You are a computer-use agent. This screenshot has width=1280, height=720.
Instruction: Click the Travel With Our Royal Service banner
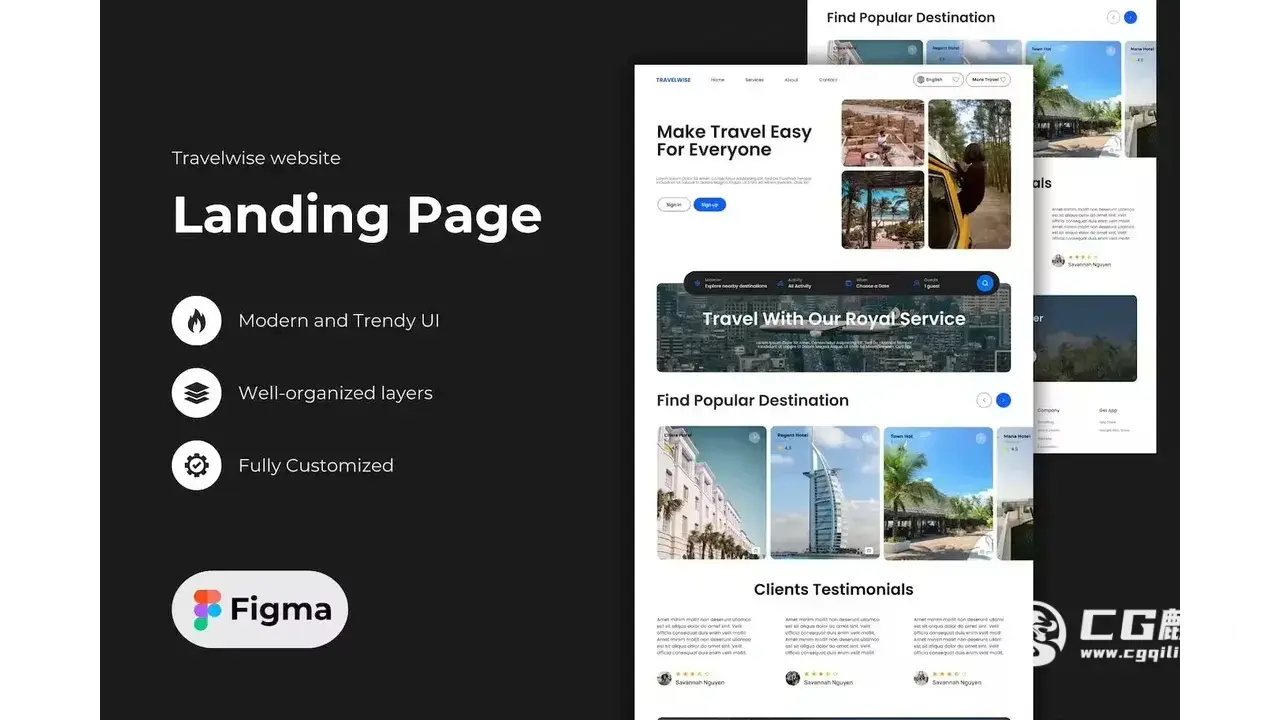pos(834,328)
